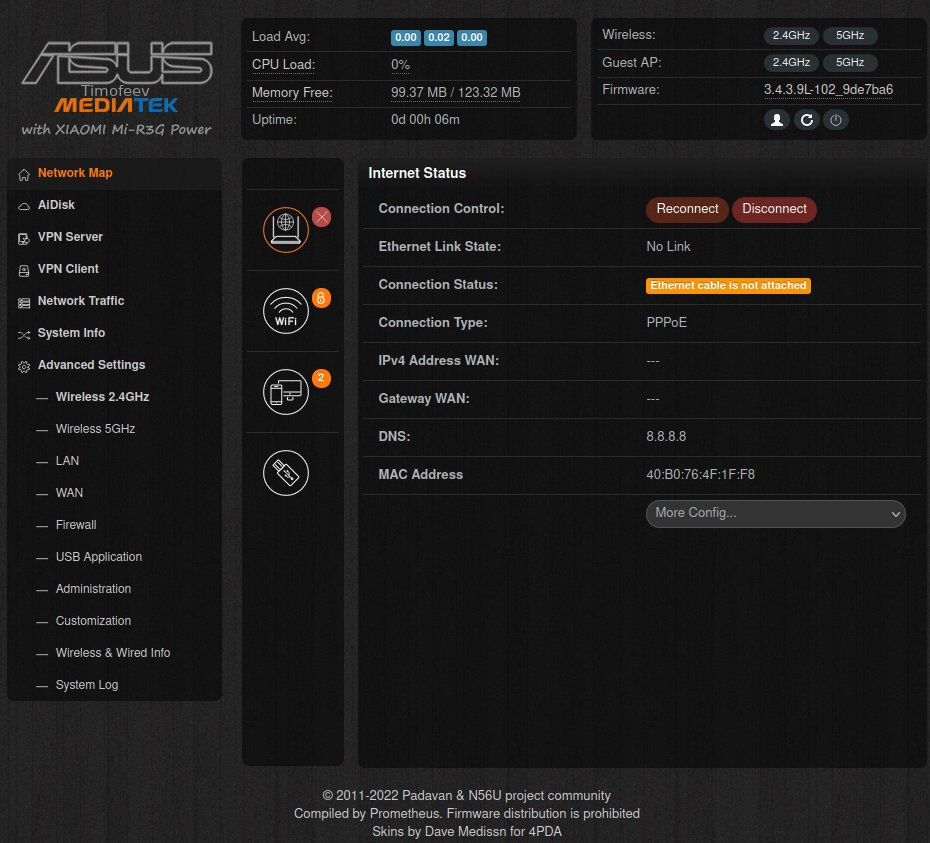The image size is (930, 843).
Task: Click the Disconnect button
Action: [x=774, y=210]
